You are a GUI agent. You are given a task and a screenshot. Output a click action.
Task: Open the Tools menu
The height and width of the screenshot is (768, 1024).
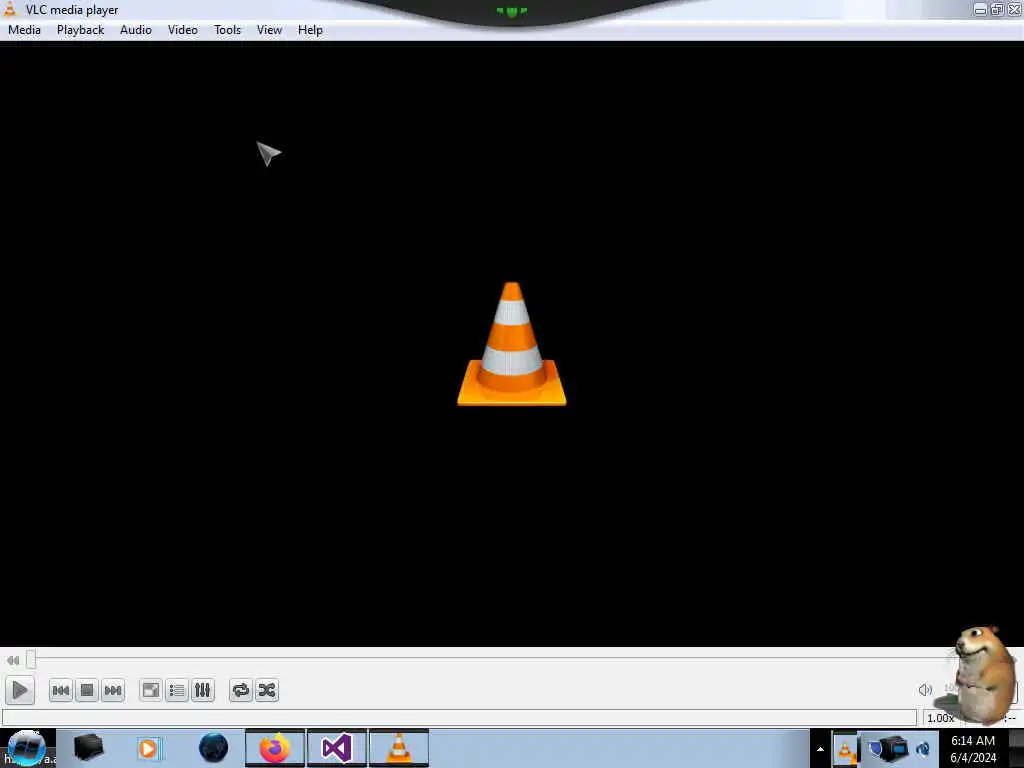227,30
